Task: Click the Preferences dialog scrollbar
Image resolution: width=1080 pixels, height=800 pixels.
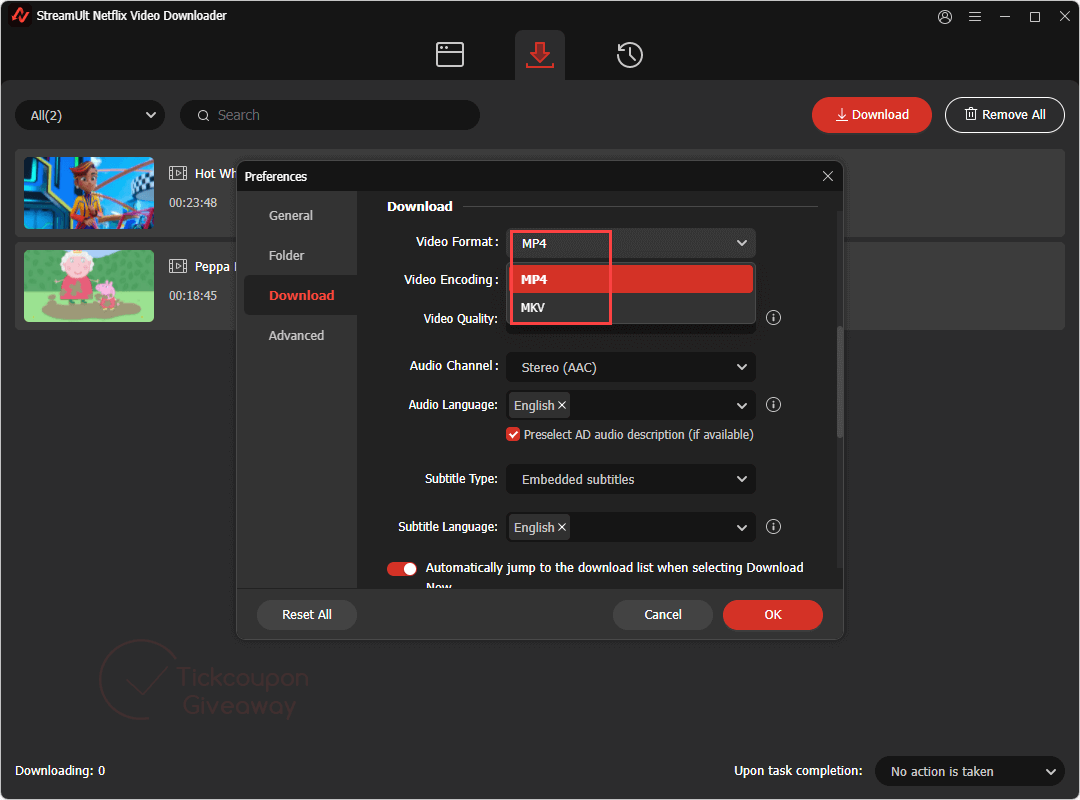Action: coord(840,382)
